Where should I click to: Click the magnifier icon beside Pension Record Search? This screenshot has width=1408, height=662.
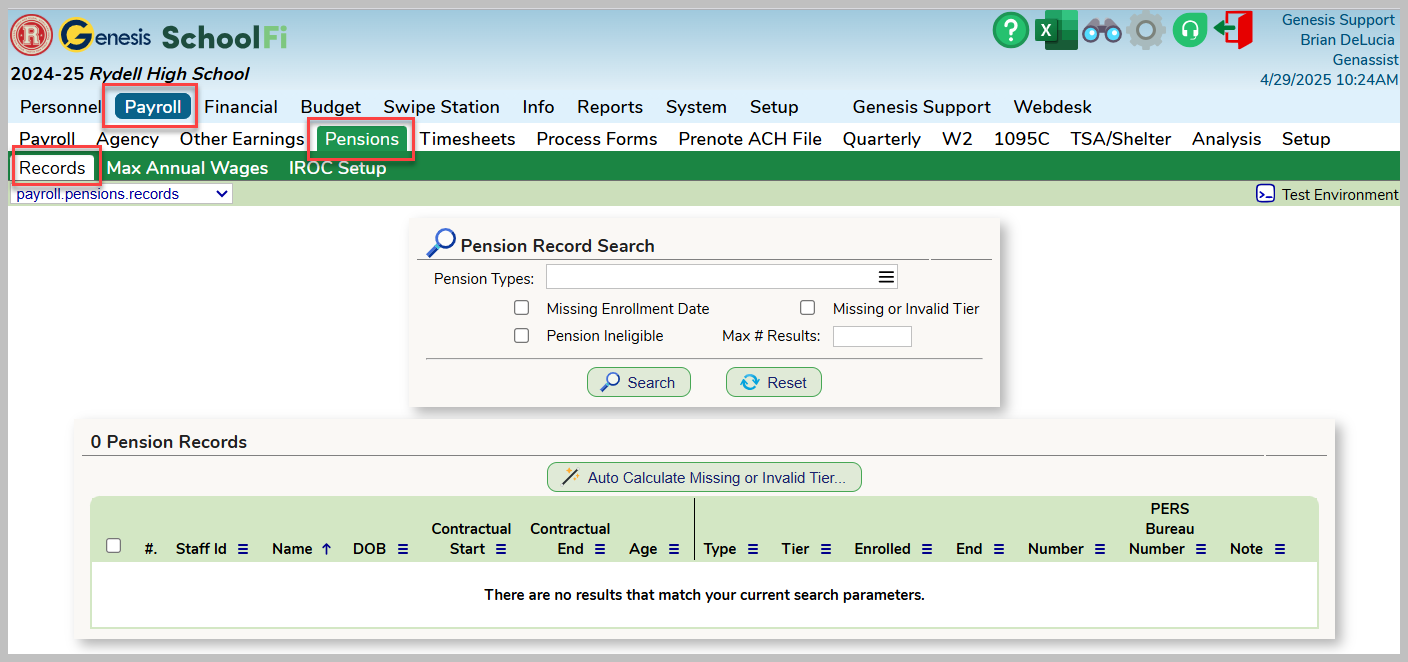click(441, 243)
